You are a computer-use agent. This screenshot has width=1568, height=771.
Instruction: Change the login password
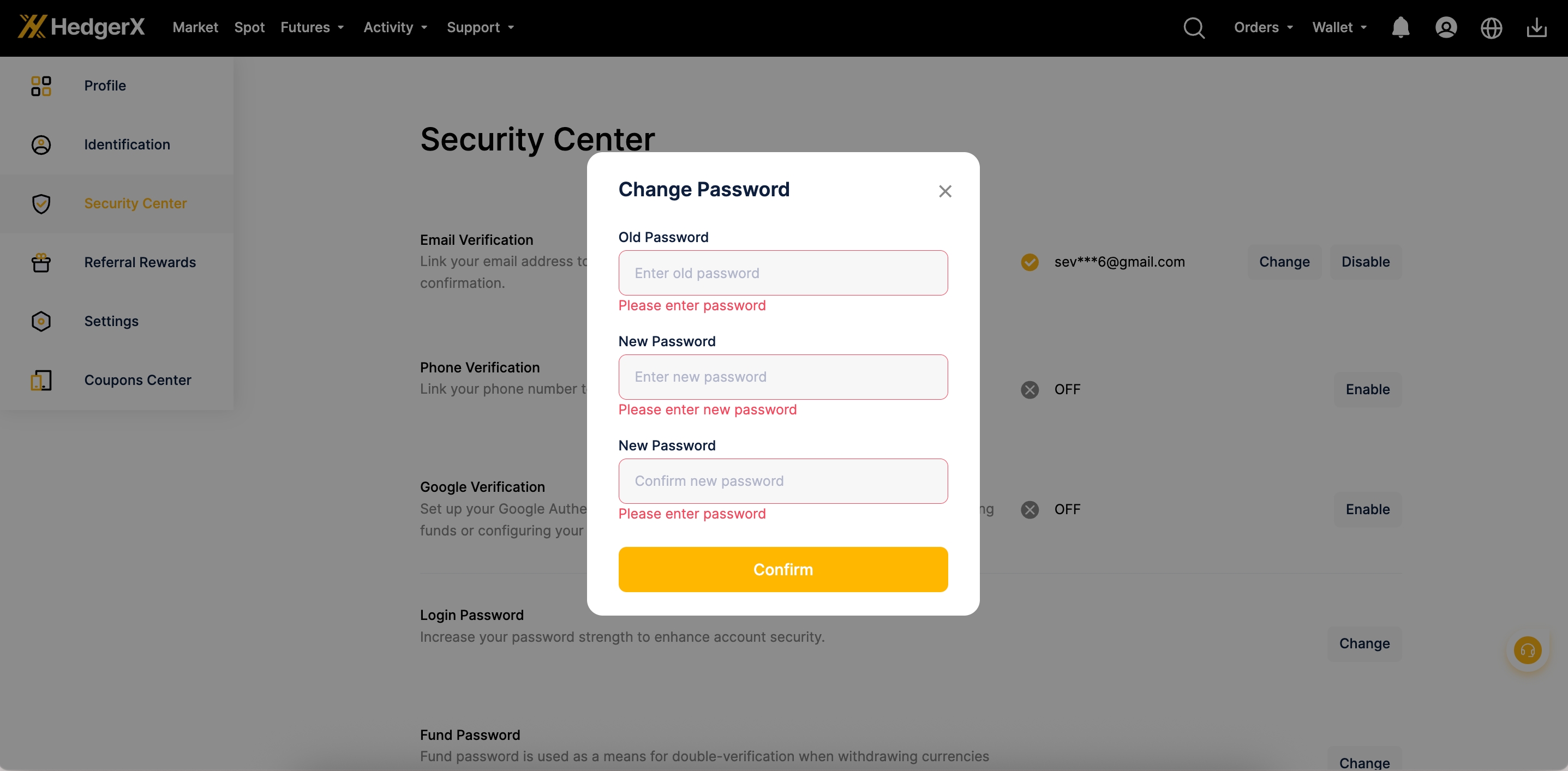(x=1364, y=644)
